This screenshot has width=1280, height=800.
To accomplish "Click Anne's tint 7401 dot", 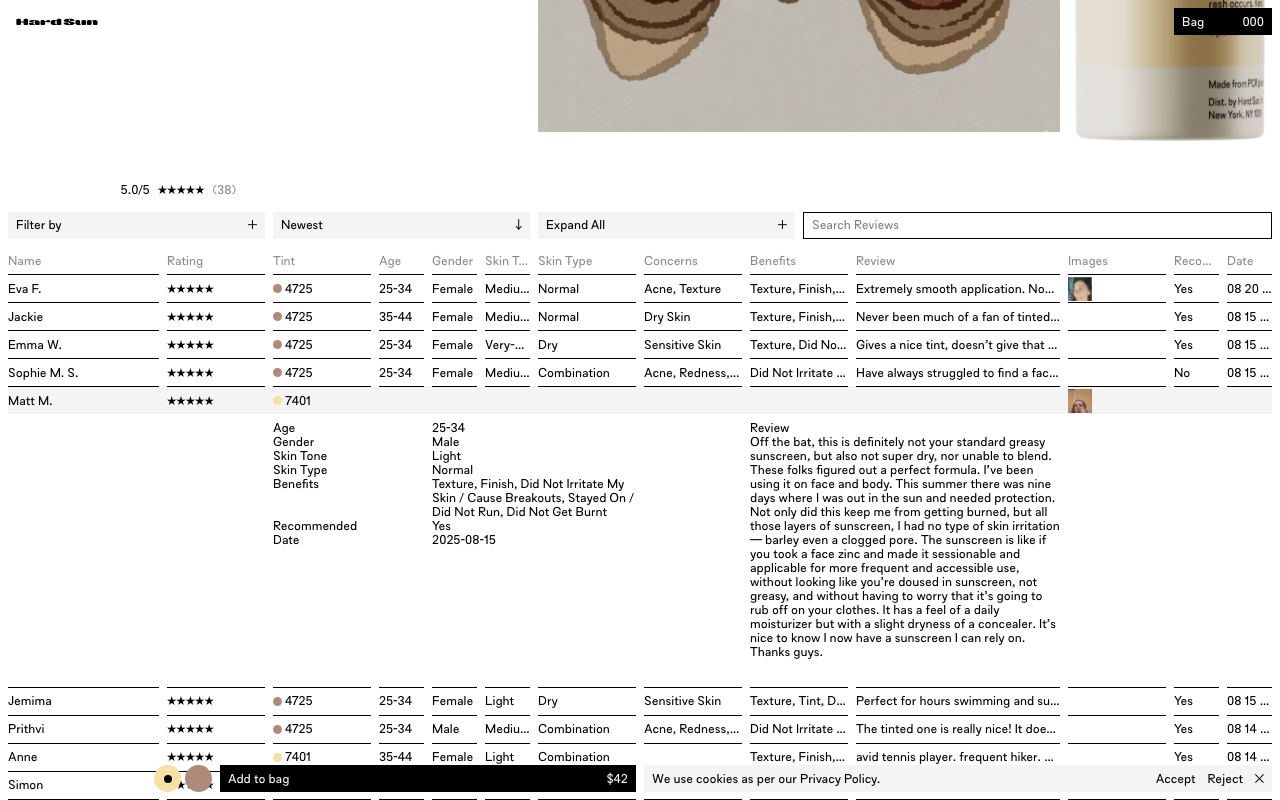I will pos(277,757).
